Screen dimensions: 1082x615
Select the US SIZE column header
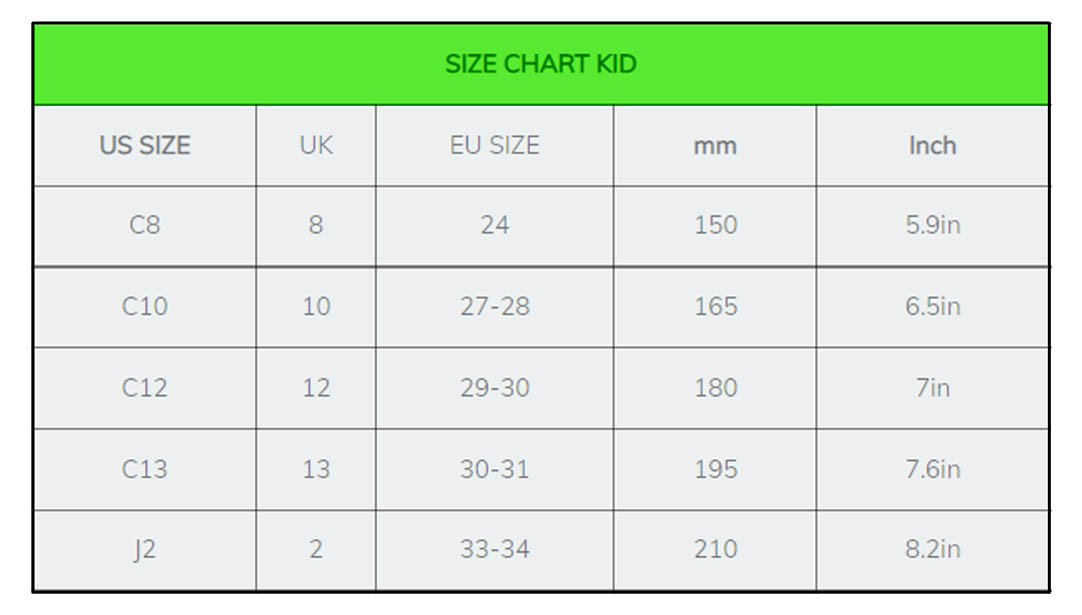tap(145, 145)
